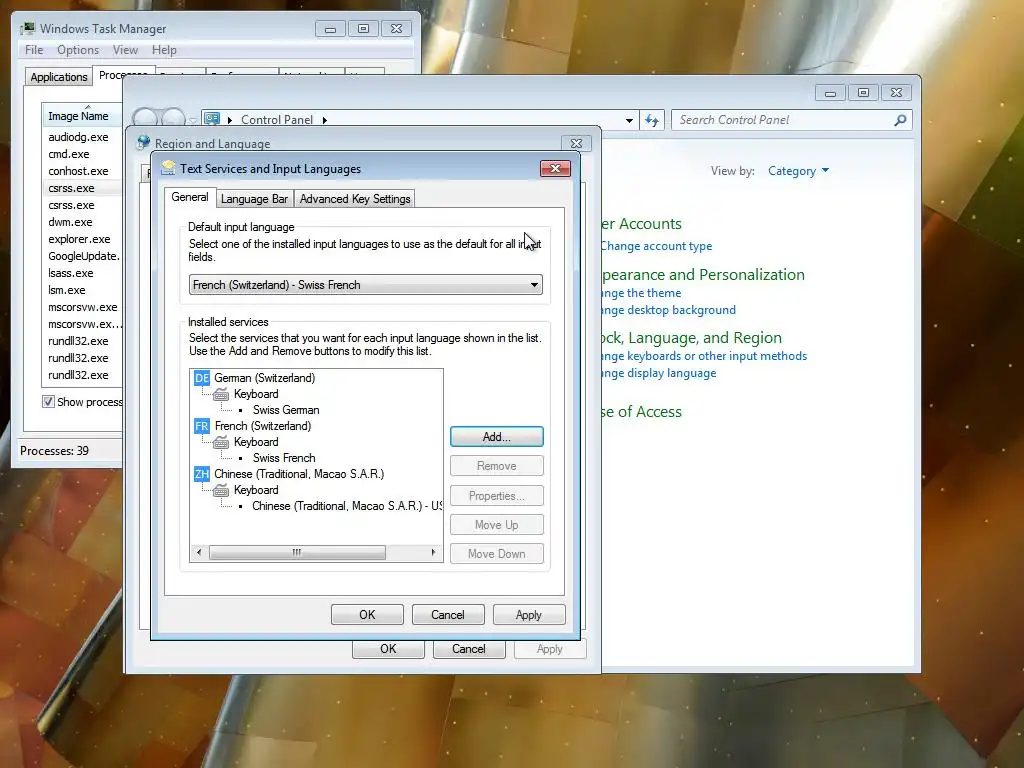Select lsm.exe in the process list
This screenshot has width=1024, height=768.
[67, 290]
